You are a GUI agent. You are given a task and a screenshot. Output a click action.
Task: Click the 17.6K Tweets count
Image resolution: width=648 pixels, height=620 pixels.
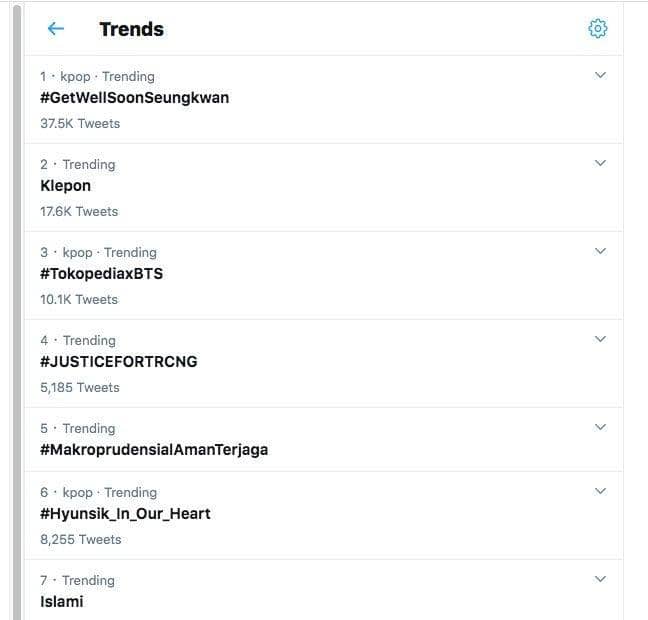pyautogui.click(x=79, y=212)
